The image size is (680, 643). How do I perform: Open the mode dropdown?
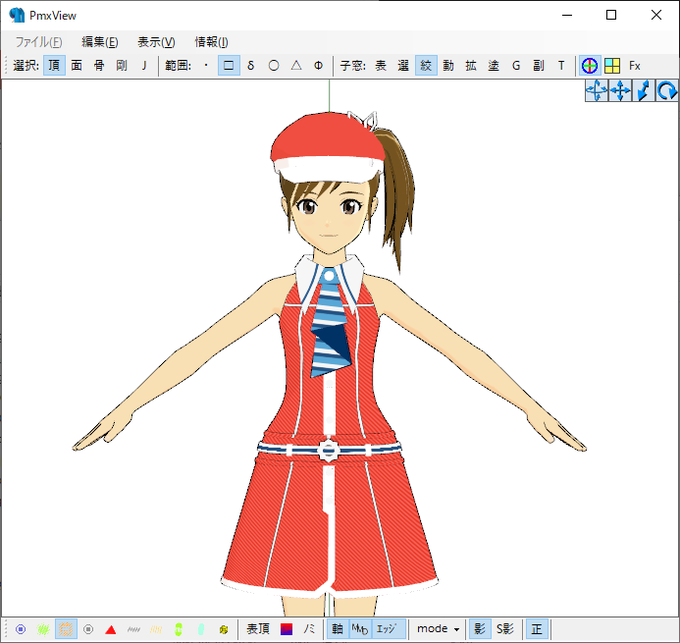[x=437, y=629]
